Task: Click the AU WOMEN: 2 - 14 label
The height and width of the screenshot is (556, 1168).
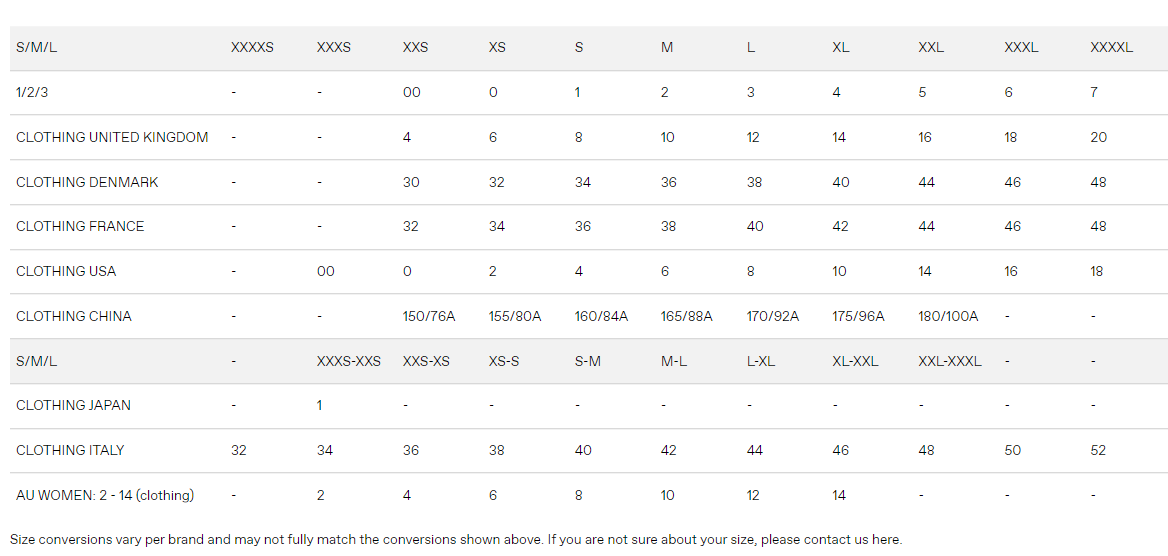Action: [105, 496]
